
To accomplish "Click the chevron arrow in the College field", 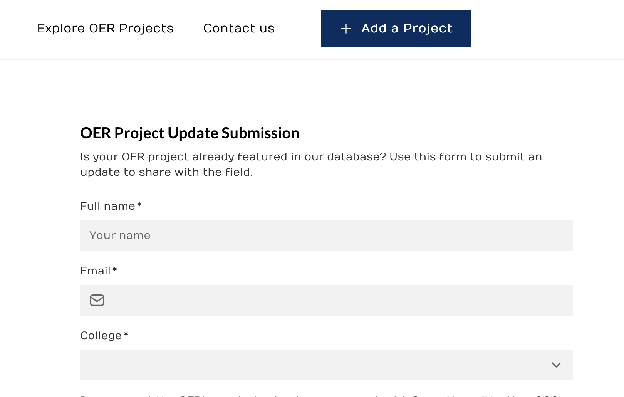I will (556, 365).
